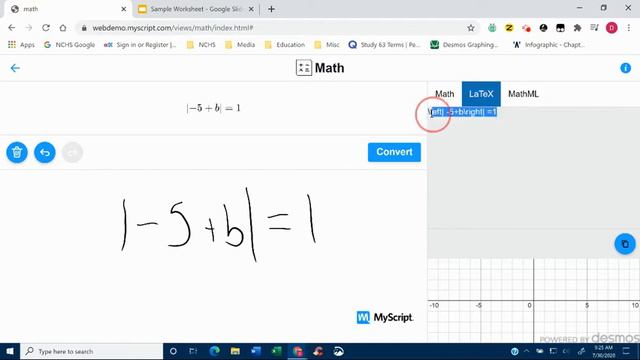Open the Apps bookmark shortcut
The width and height of the screenshot is (640, 360).
[21, 44]
